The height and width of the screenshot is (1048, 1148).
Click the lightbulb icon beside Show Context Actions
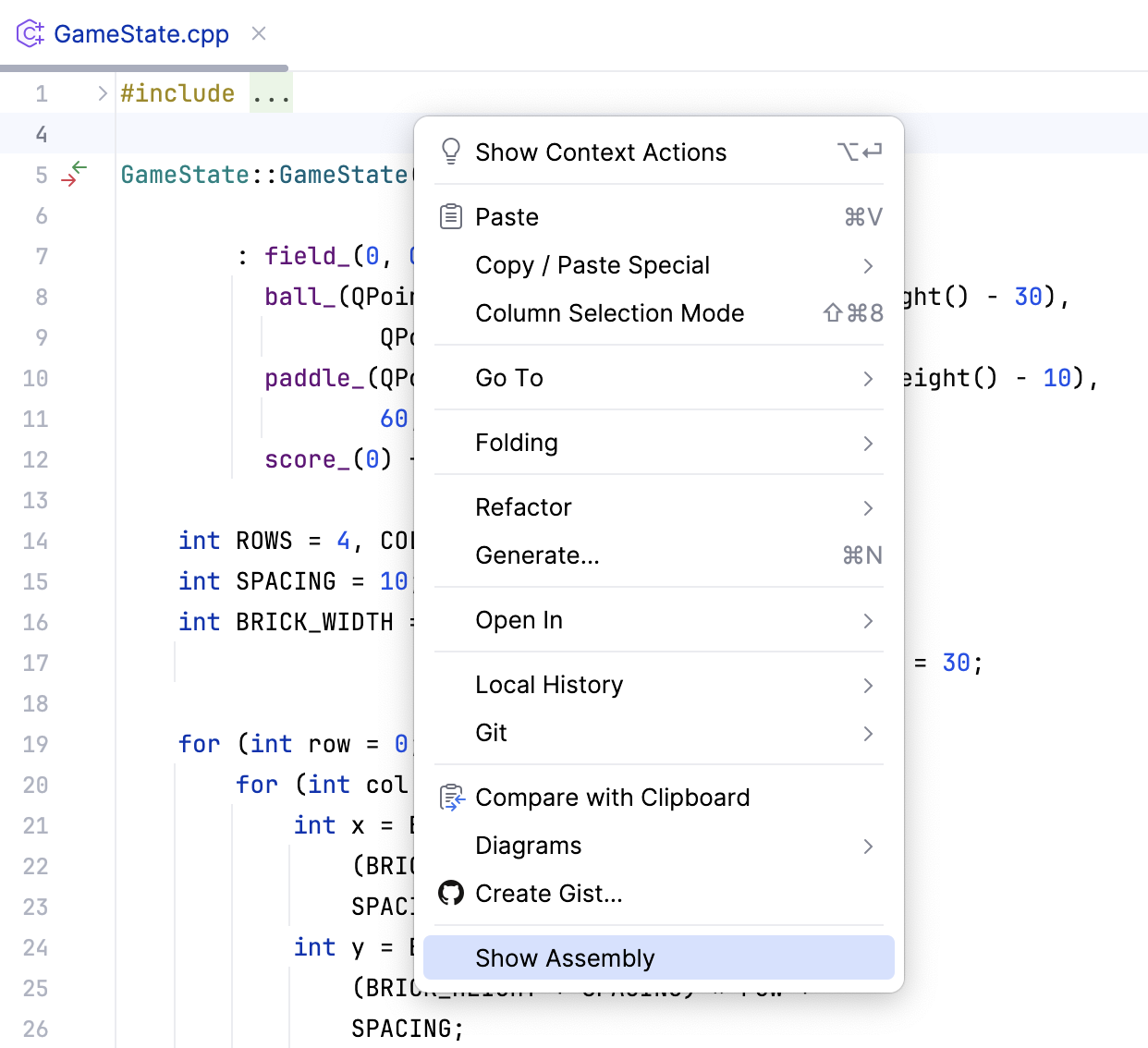pyautogui.click(x=451, y=152)
